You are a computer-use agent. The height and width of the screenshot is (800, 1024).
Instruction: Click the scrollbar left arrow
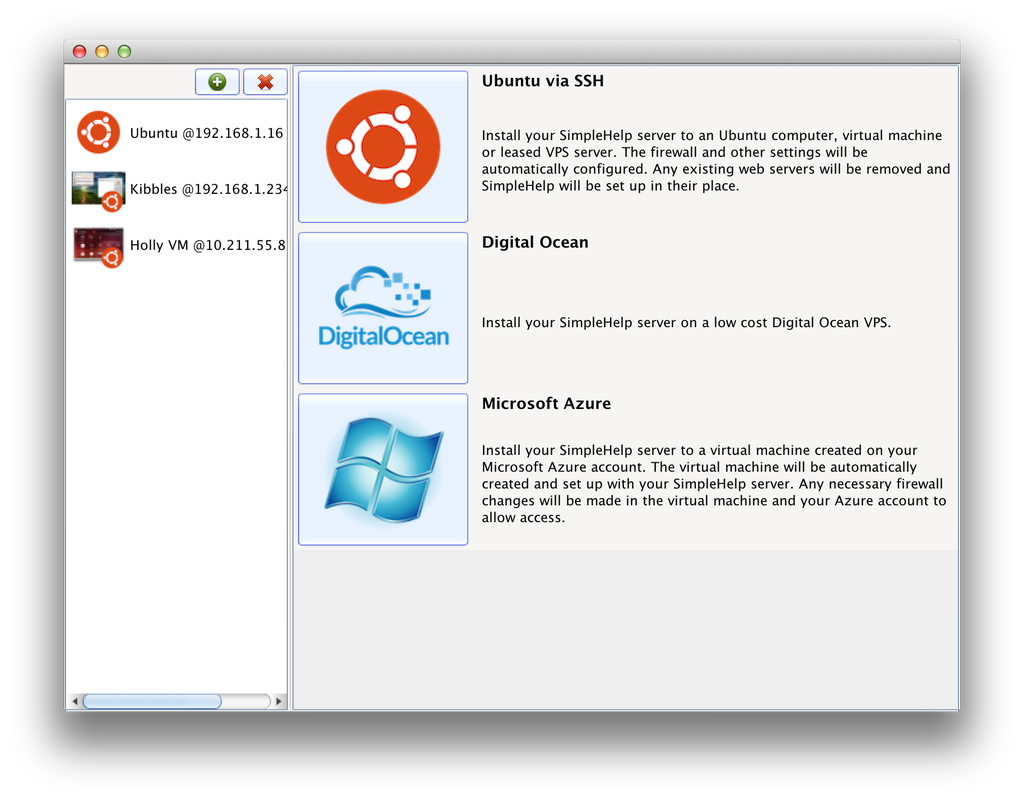click(x=75, y=701)
